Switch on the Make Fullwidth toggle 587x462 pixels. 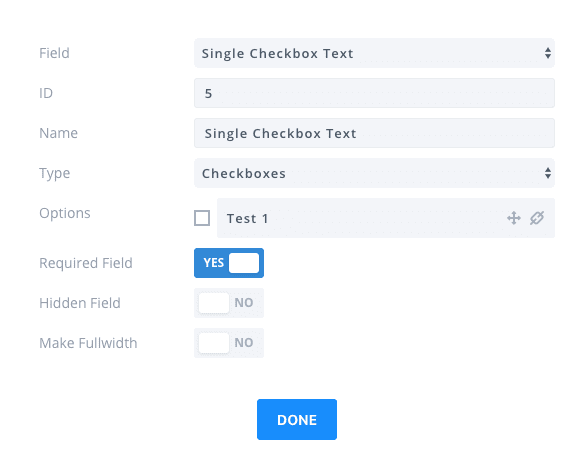pyautogui.click(x=229, y=343)
